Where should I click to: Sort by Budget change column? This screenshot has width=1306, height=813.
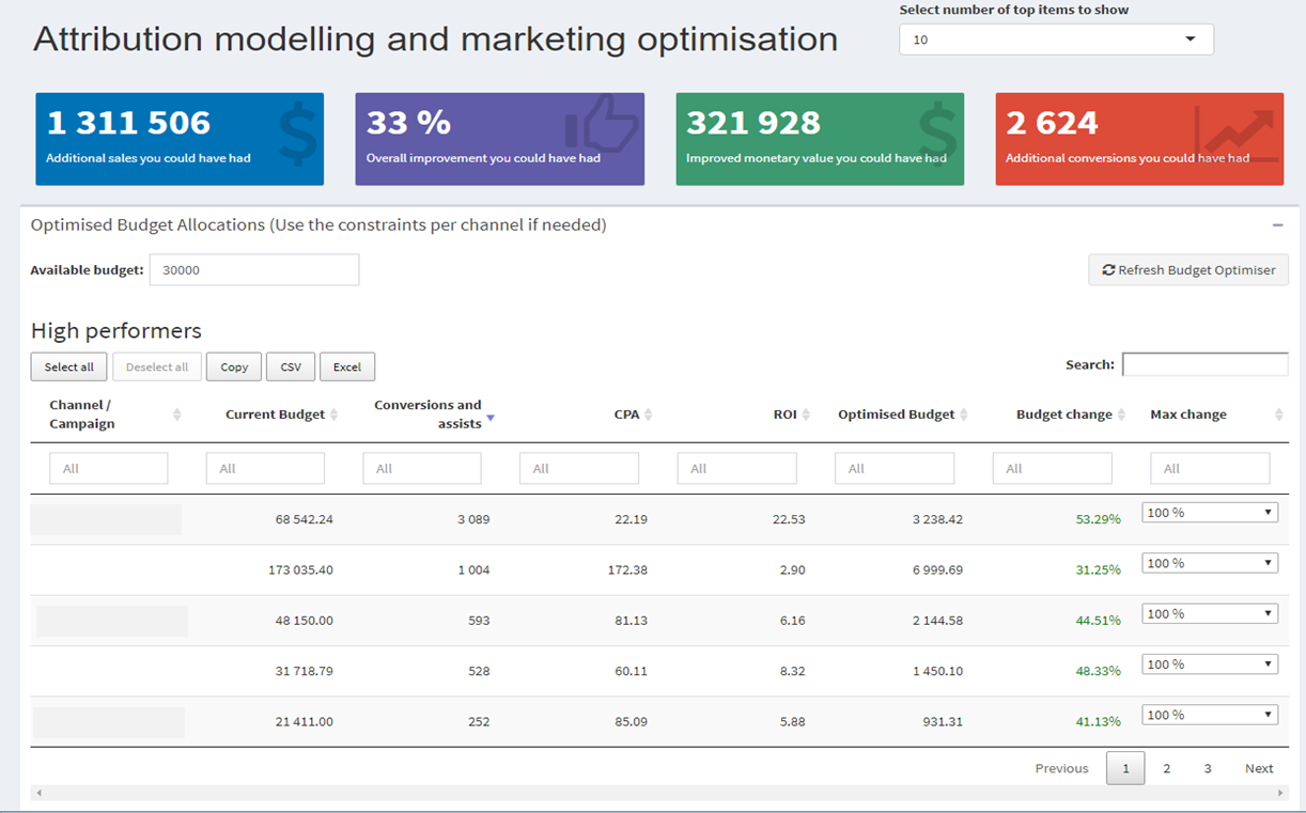pos(1121,415)
